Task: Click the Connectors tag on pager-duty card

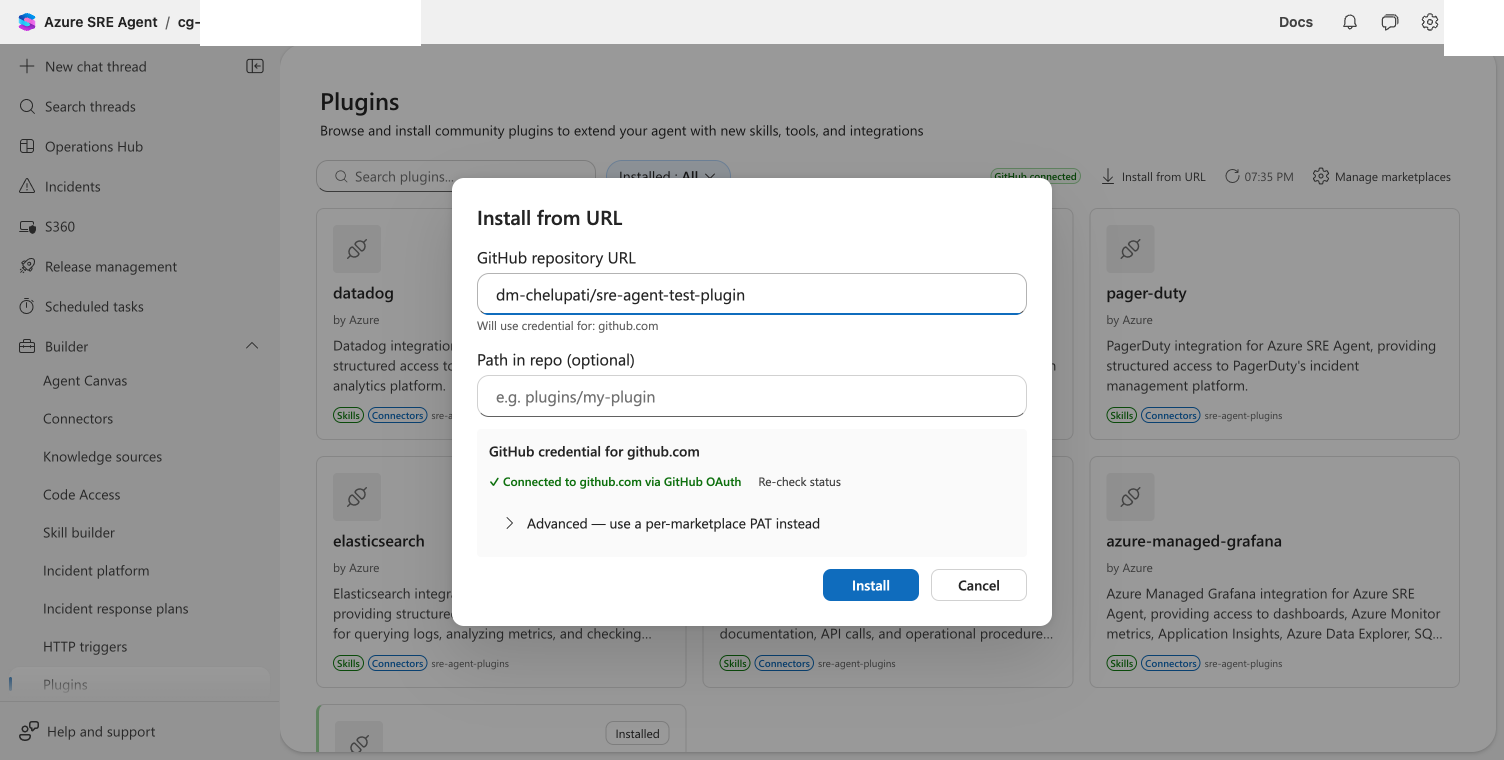Action: point(1171,415)
